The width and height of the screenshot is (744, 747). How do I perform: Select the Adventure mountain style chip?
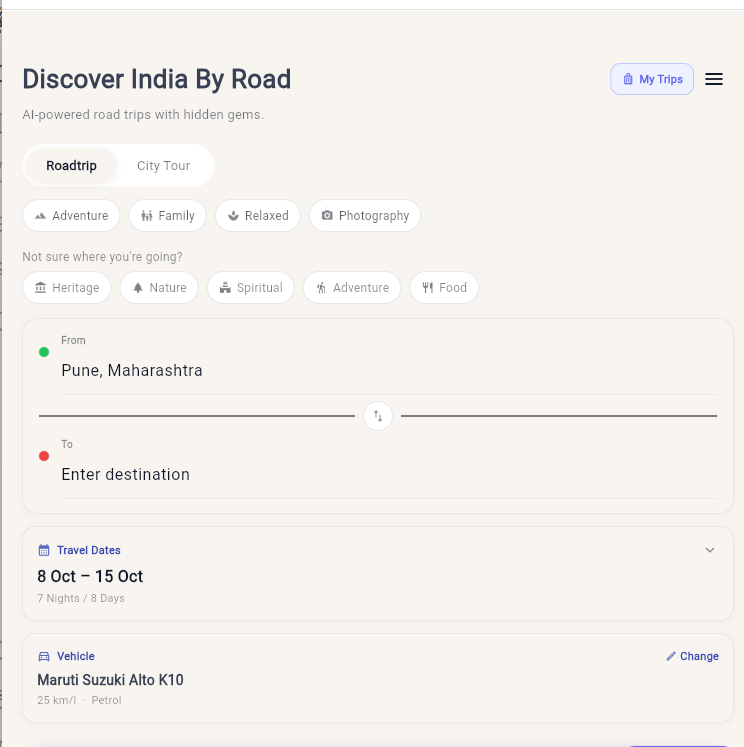click(71, 216)
